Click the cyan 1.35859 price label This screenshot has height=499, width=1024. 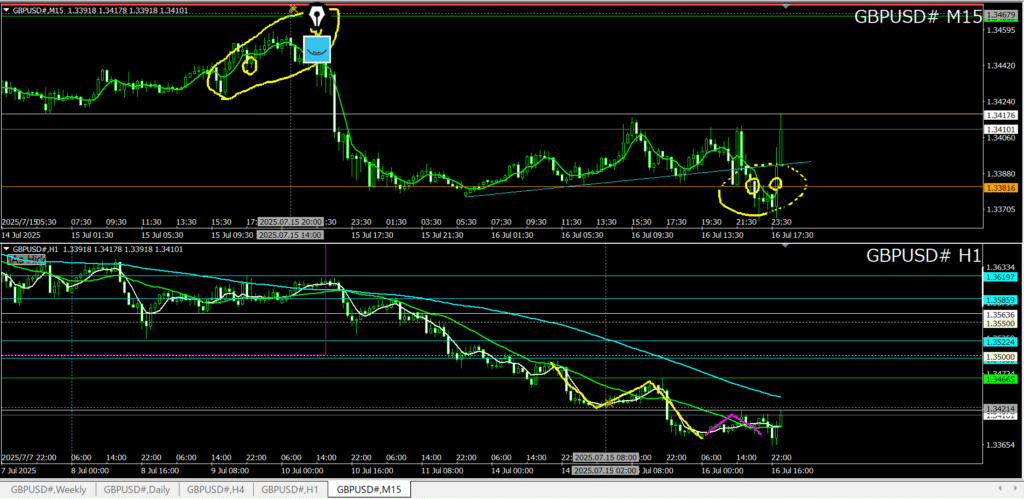[1000, 300]
